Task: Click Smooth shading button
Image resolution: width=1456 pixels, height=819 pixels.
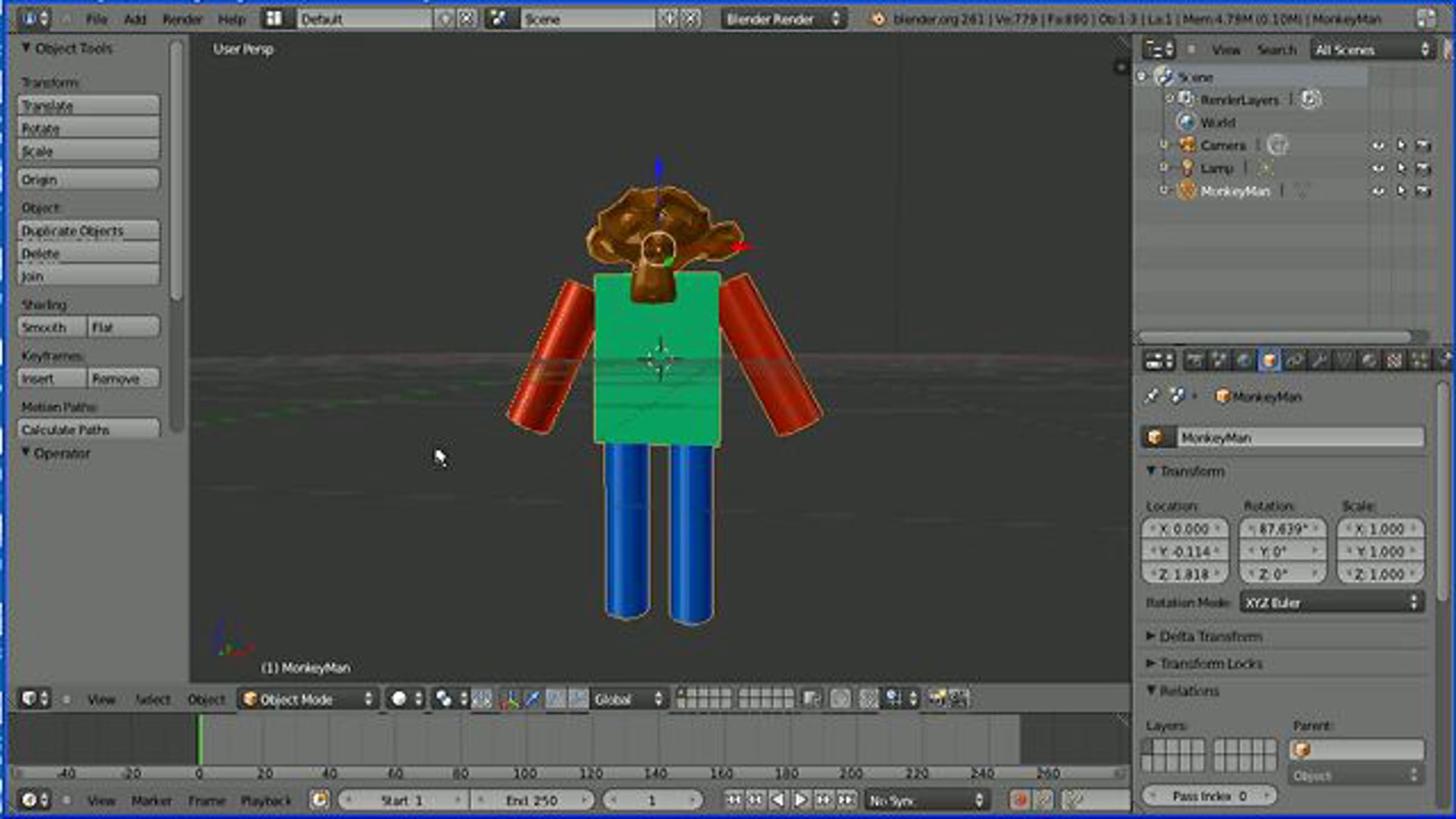Action: point(51,328)
